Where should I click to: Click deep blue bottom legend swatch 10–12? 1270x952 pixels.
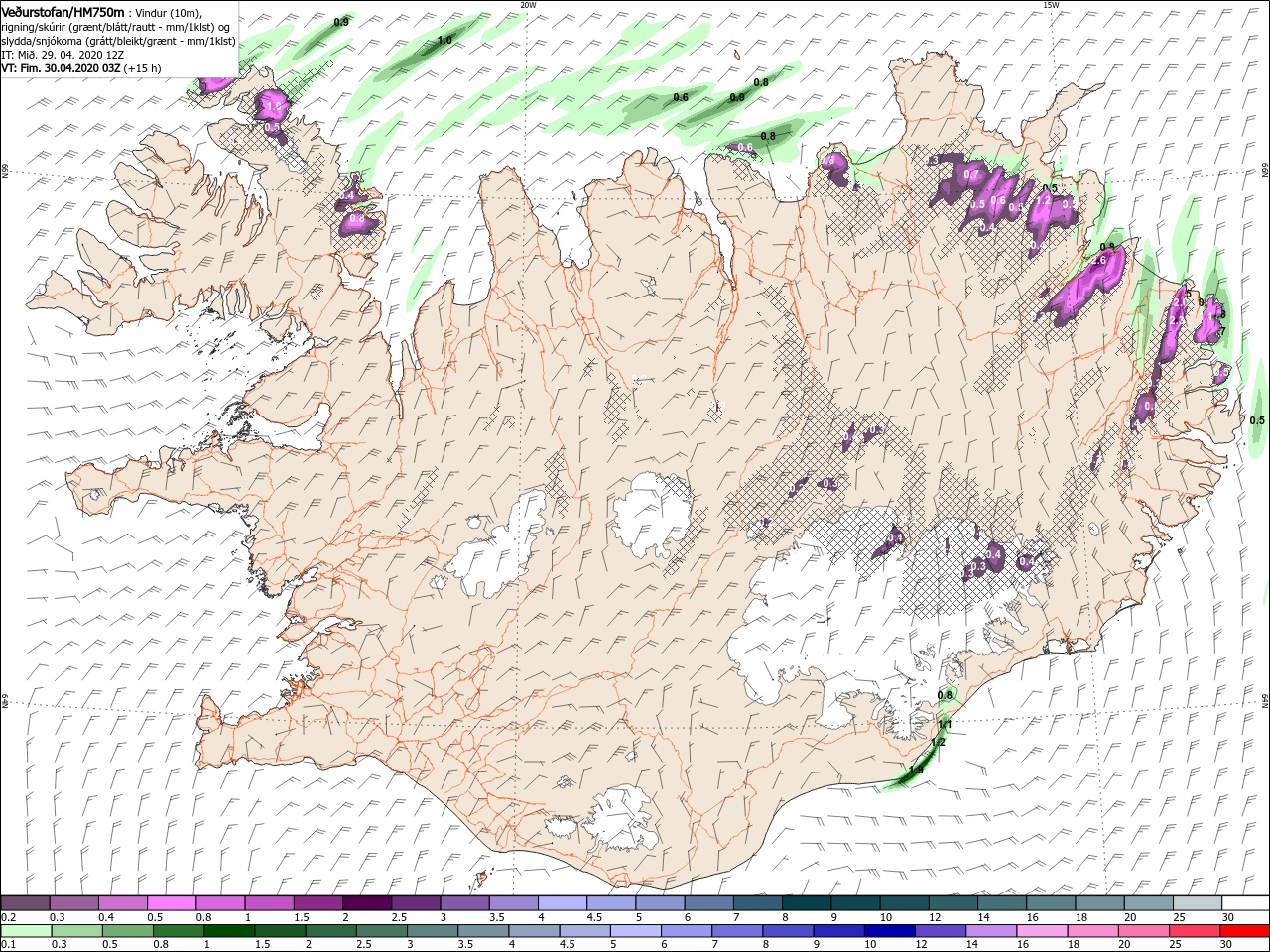pyautogui.click(x=888, y=931)
